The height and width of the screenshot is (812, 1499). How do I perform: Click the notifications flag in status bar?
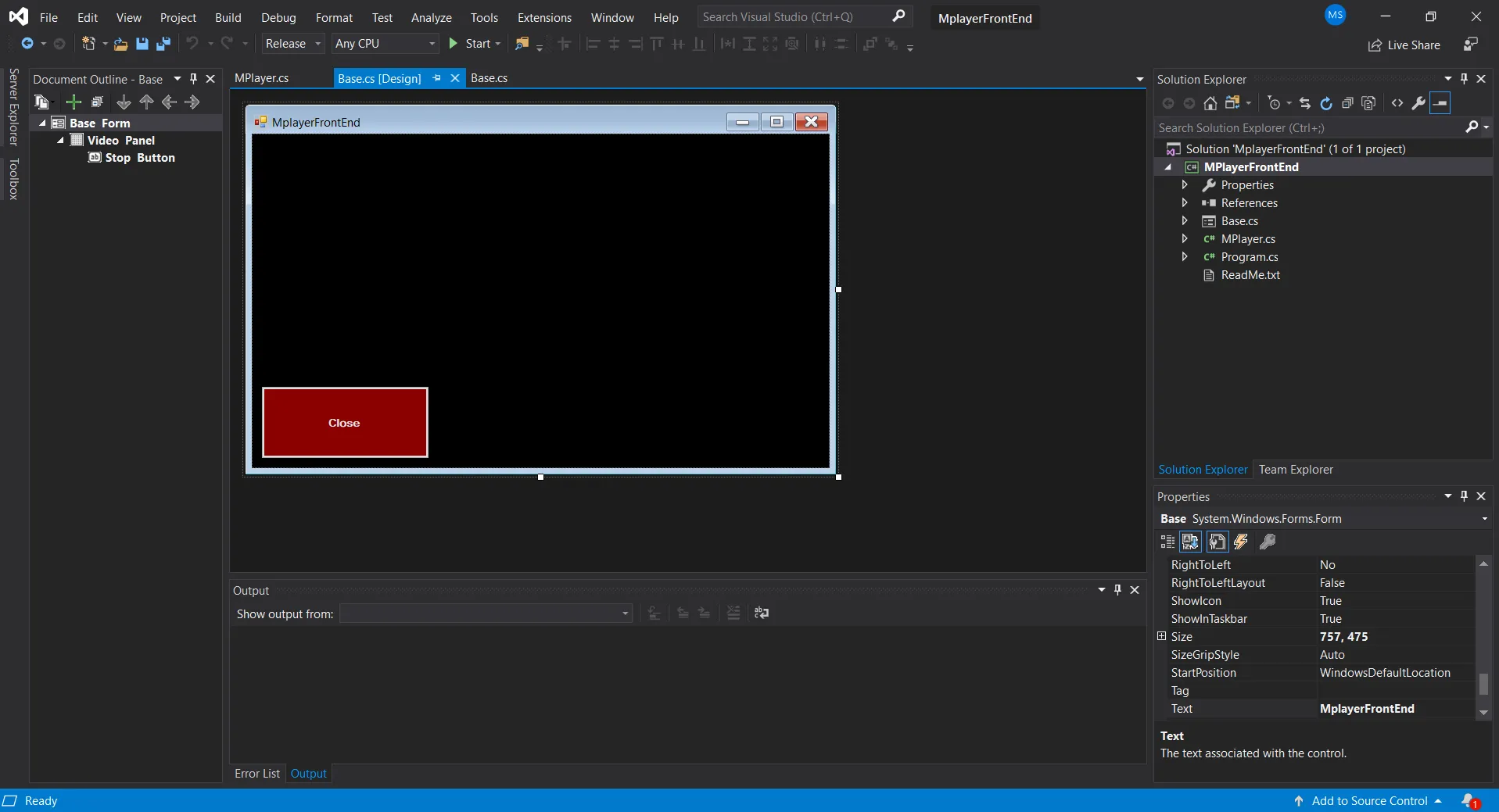tap(1469, 800)
